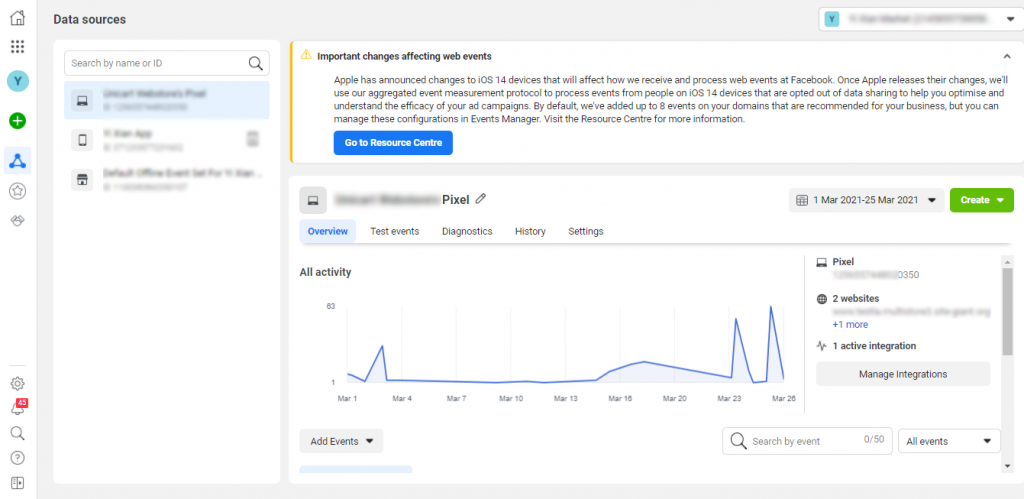1024x499 pixels.
Task: Open the Home icon in left sidebar
Action: tap(18, 18)
